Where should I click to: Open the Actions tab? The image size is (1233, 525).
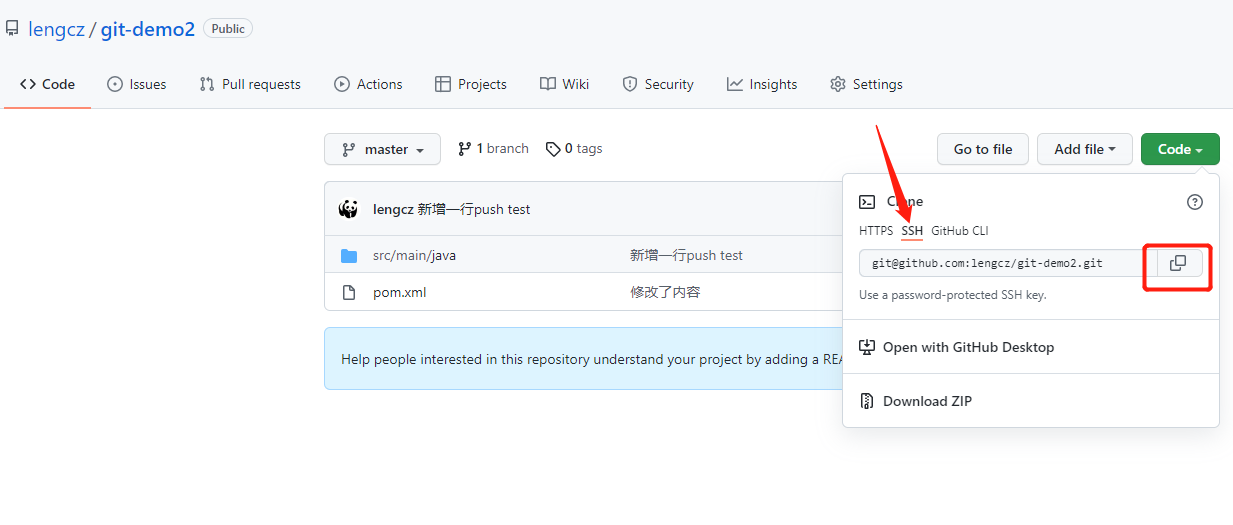368,84
